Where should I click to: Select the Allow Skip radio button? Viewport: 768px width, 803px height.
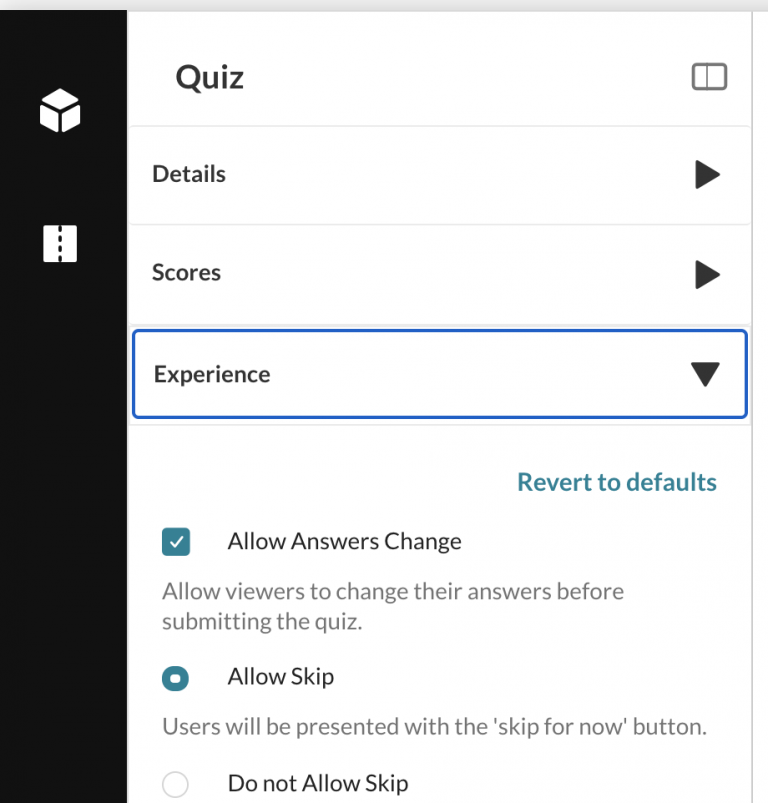pos(176,677)
